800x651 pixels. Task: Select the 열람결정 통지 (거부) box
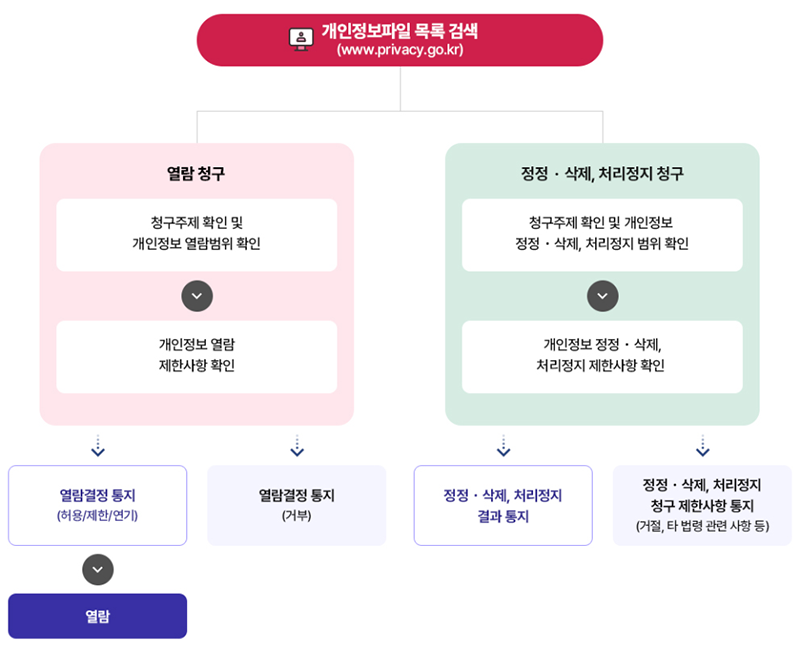coord(297,505)
